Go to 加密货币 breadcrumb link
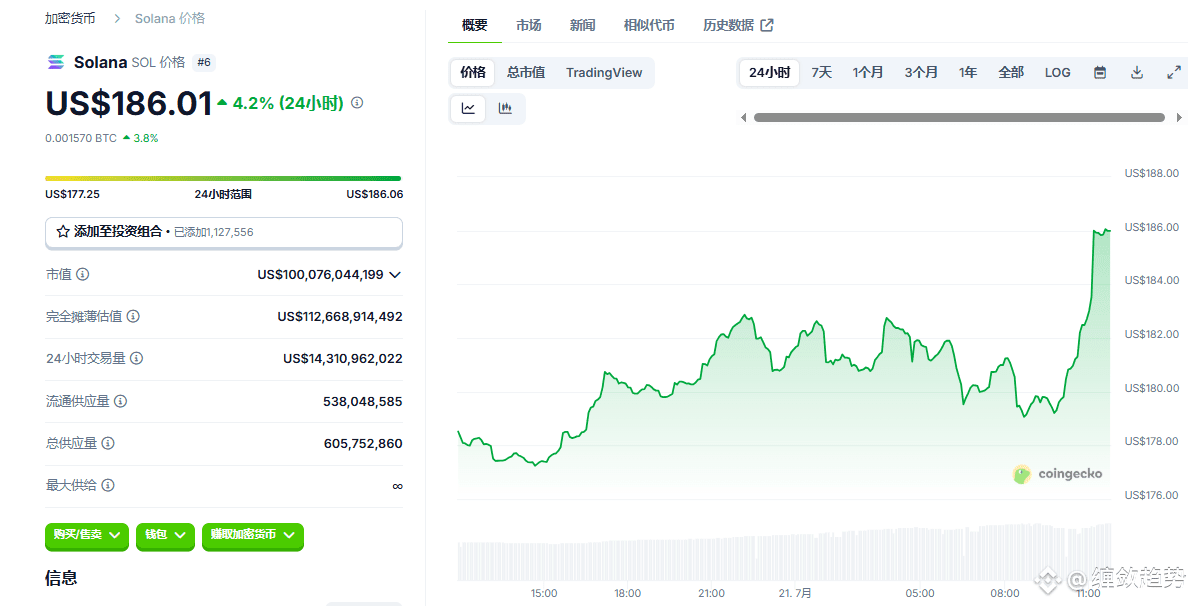Image resolution: width=1195 pixels, height=606 pixels. 70,18
